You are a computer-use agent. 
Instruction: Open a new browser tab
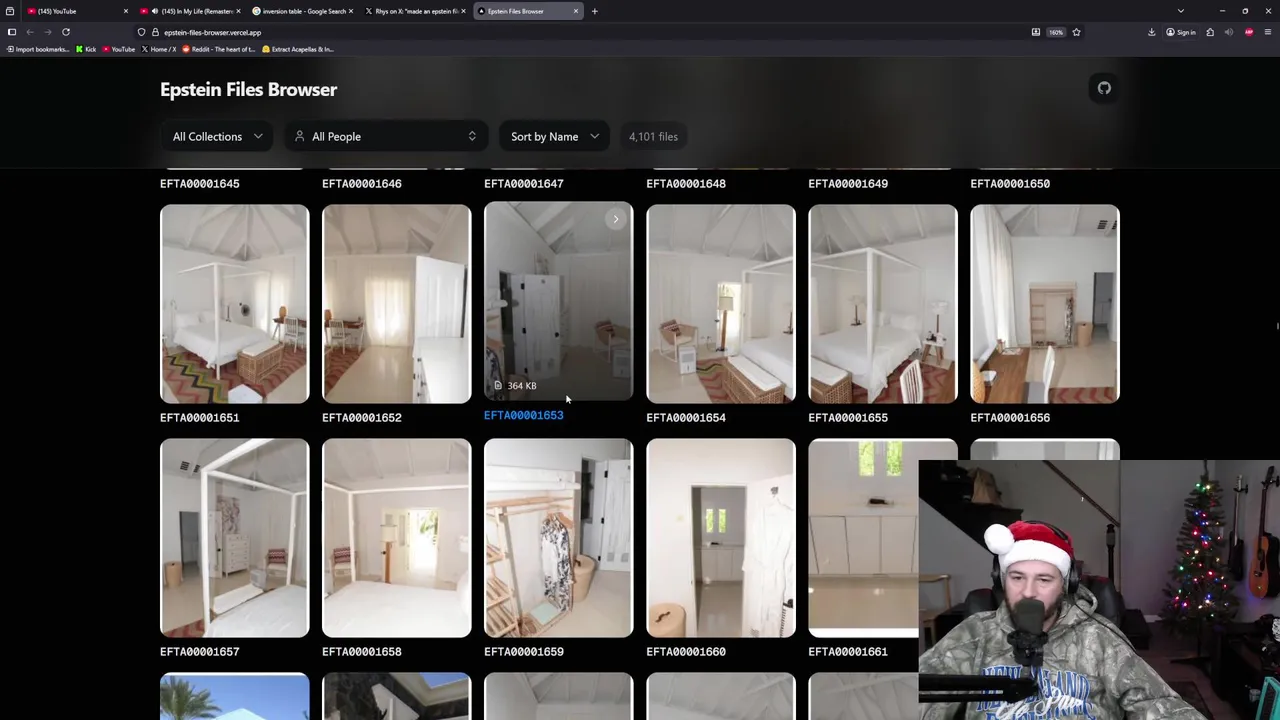594,11
